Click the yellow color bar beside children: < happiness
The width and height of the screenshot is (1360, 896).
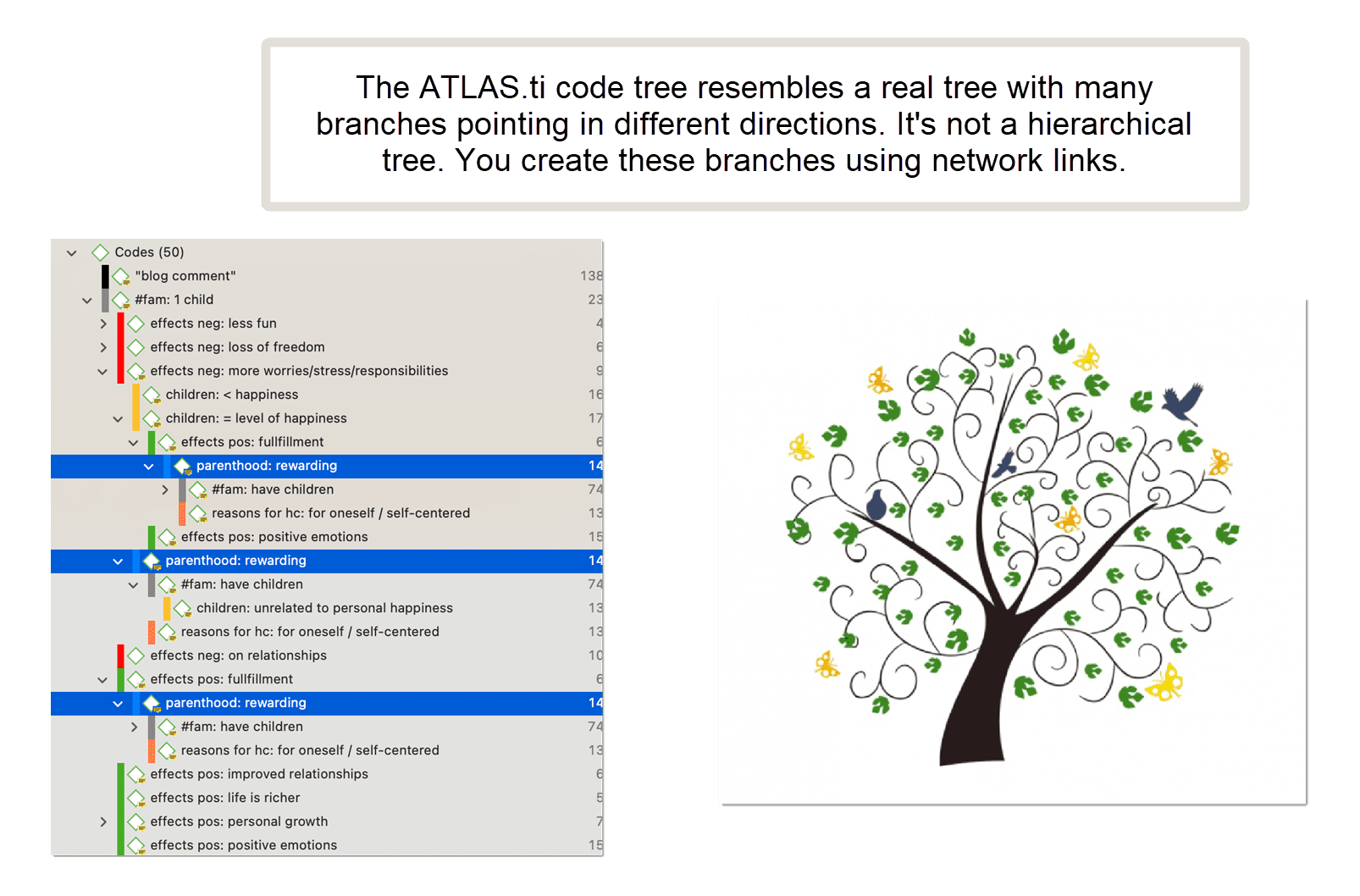coord(136,395)
